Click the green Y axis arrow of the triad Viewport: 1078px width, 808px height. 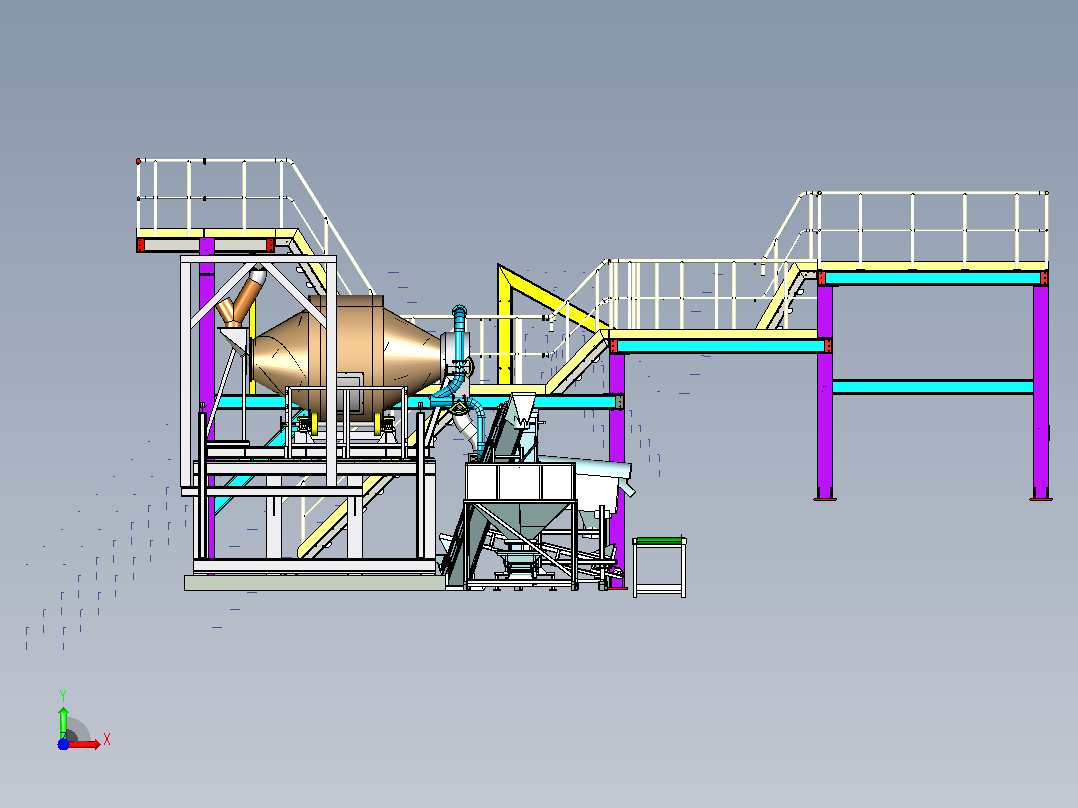point(63,722)
